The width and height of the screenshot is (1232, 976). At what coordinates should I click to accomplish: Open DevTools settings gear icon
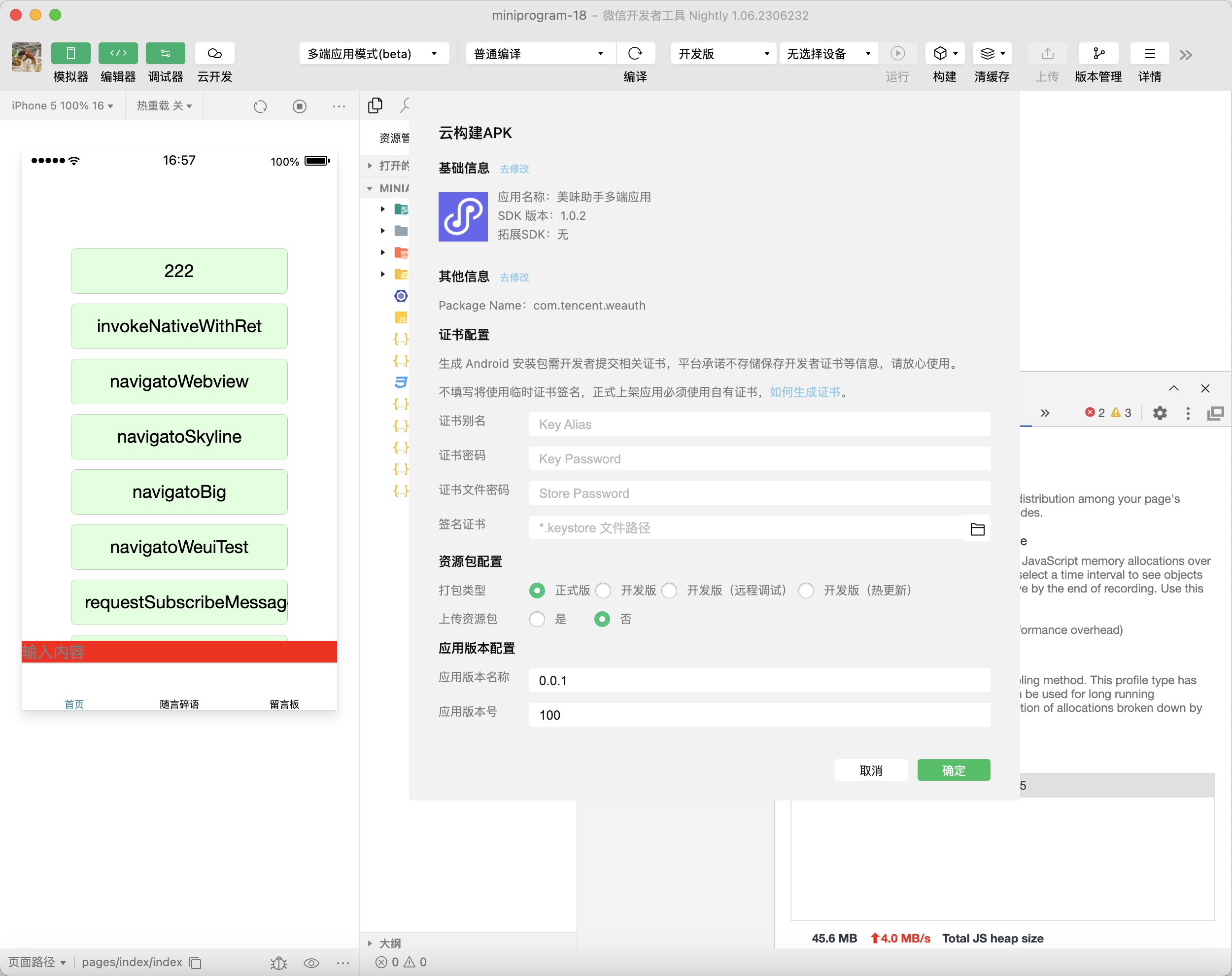pyautogui.click(x=1159, y=413)
